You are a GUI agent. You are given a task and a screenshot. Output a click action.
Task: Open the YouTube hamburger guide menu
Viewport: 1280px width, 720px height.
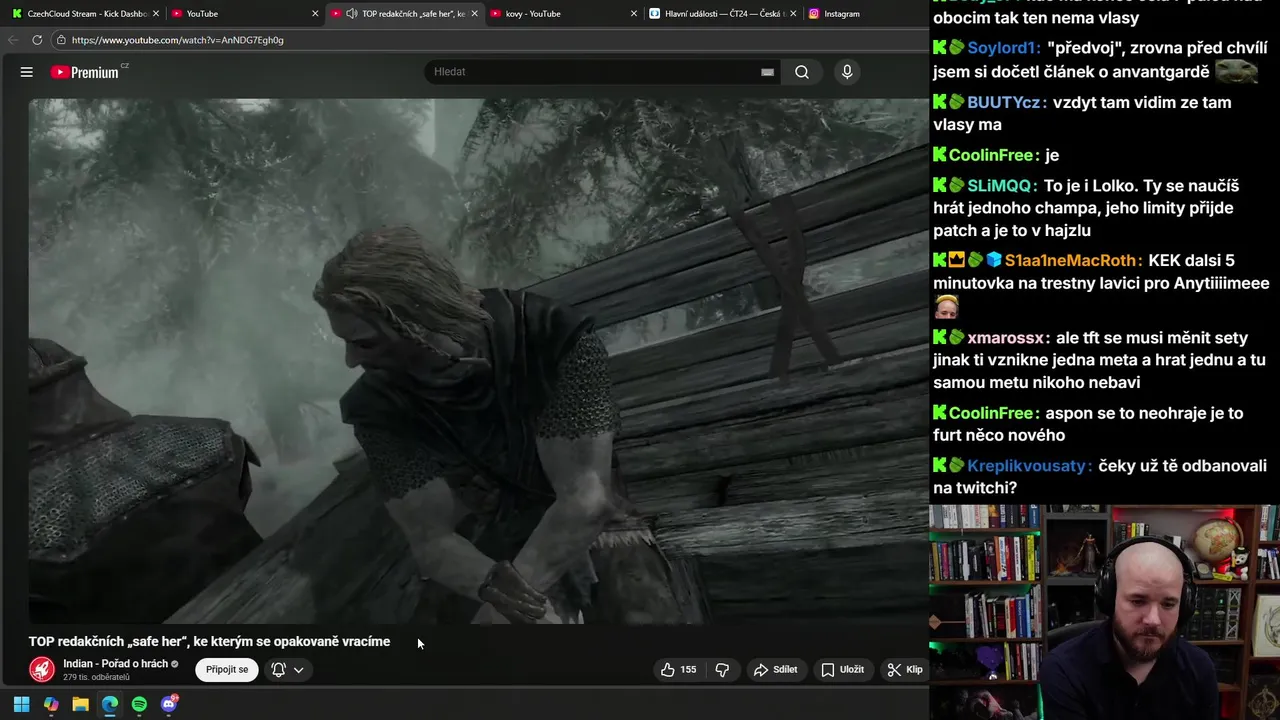27,72
